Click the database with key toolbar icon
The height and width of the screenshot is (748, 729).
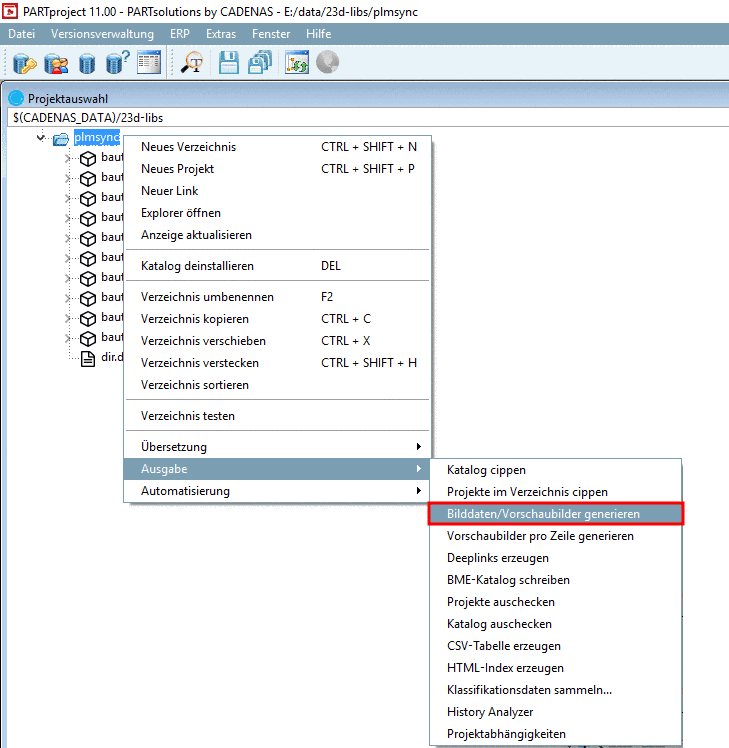[x=25, y=63]
